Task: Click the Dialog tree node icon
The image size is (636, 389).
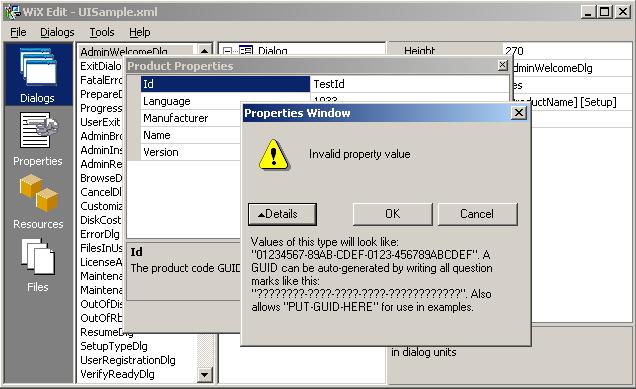Action: [246, 50]
